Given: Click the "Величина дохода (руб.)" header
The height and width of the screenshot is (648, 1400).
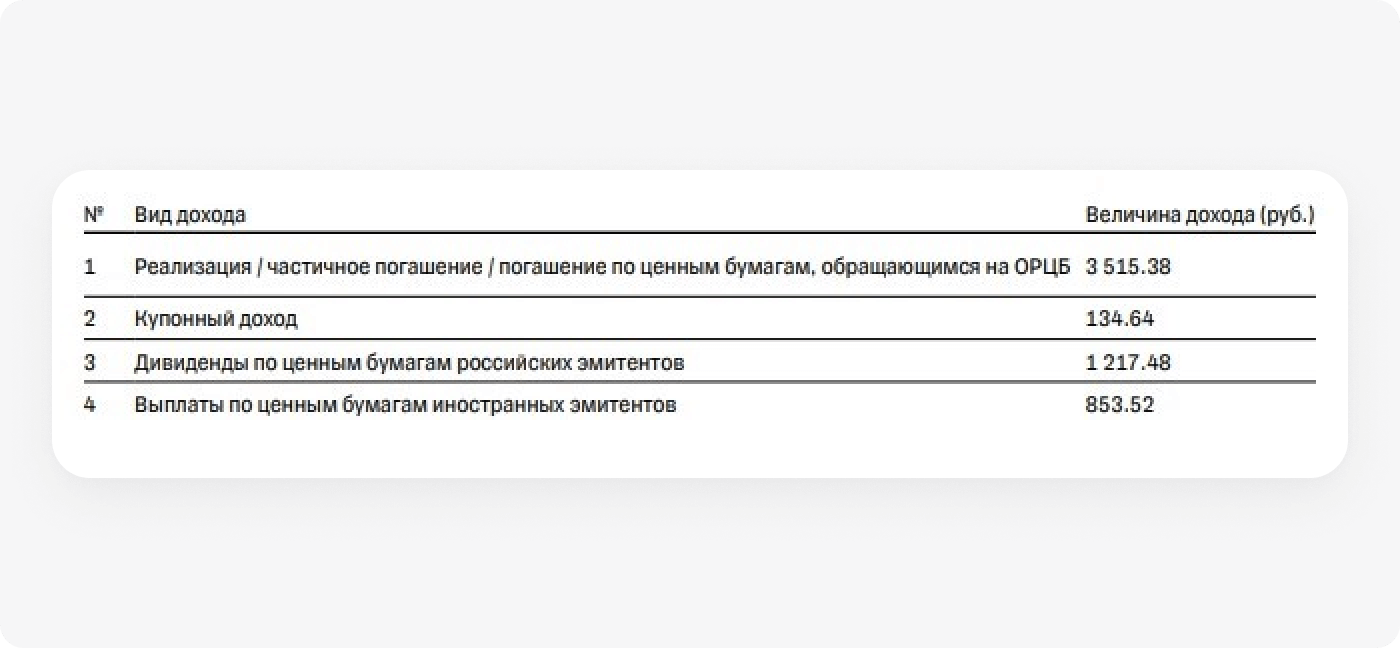Looking at the screenshot, I should click(x=1200, y=215).
